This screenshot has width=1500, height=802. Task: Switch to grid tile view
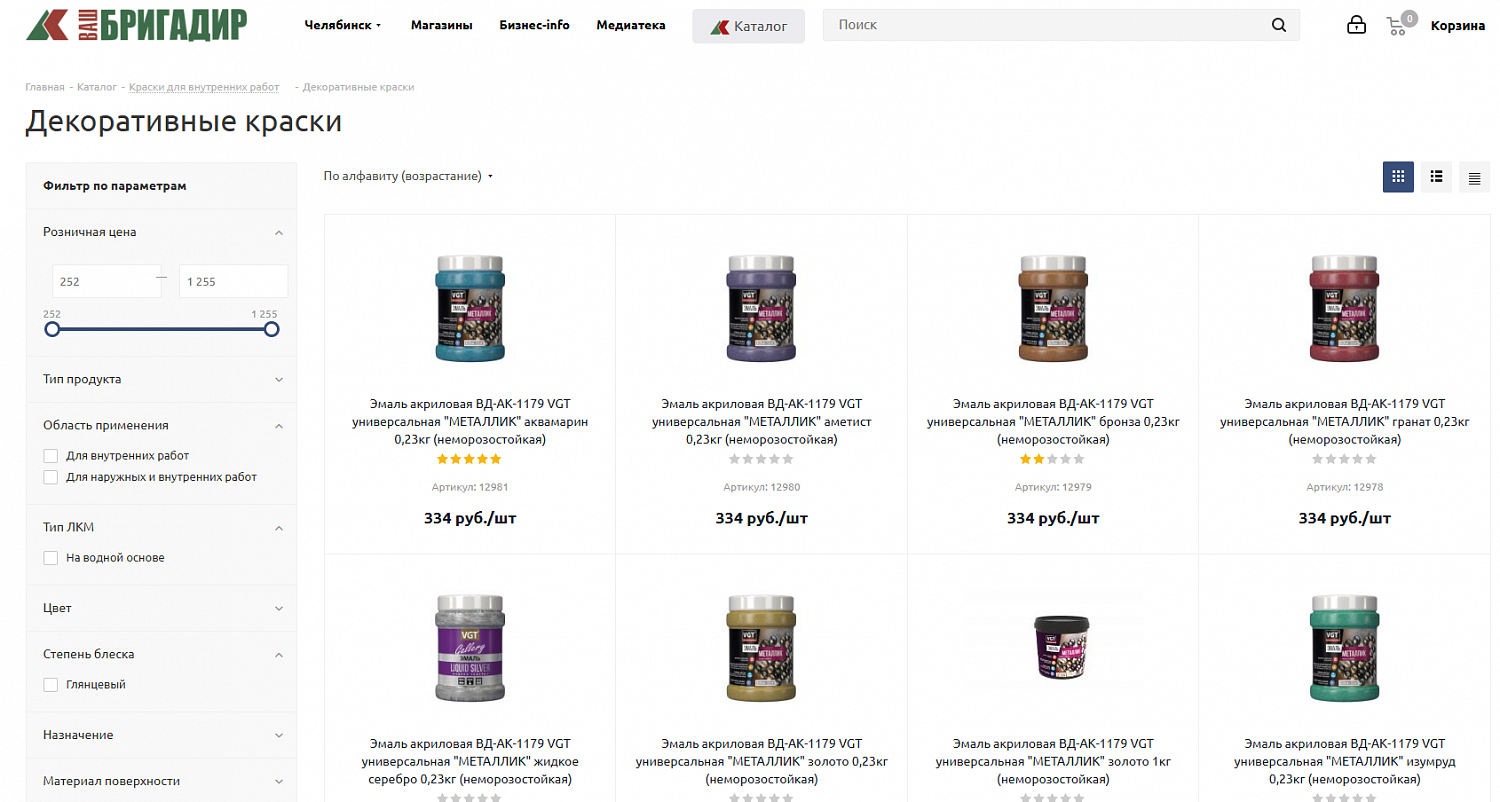pyautogui.click(x=1398, y=177)
